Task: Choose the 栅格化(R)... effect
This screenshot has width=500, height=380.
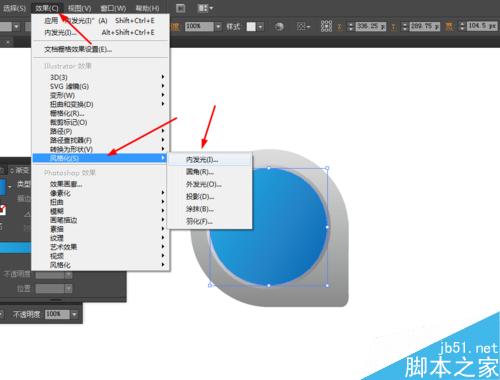Action: pyautogui.click(x=100, y=113)
